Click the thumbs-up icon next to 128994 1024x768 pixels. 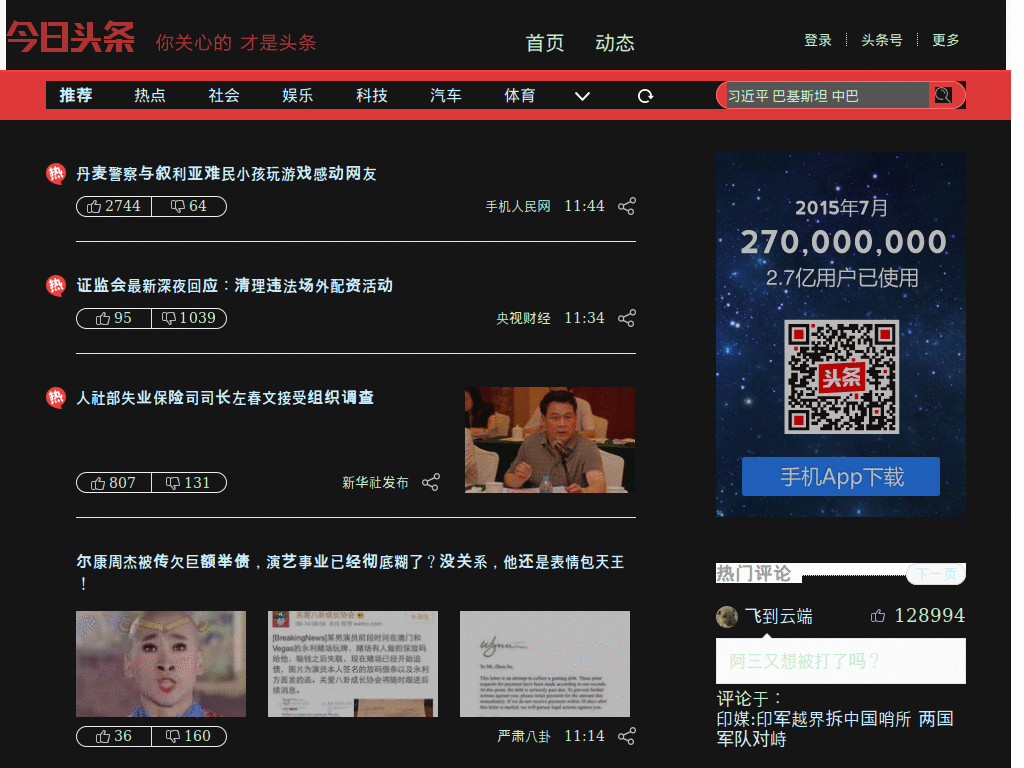pos(878,616)
